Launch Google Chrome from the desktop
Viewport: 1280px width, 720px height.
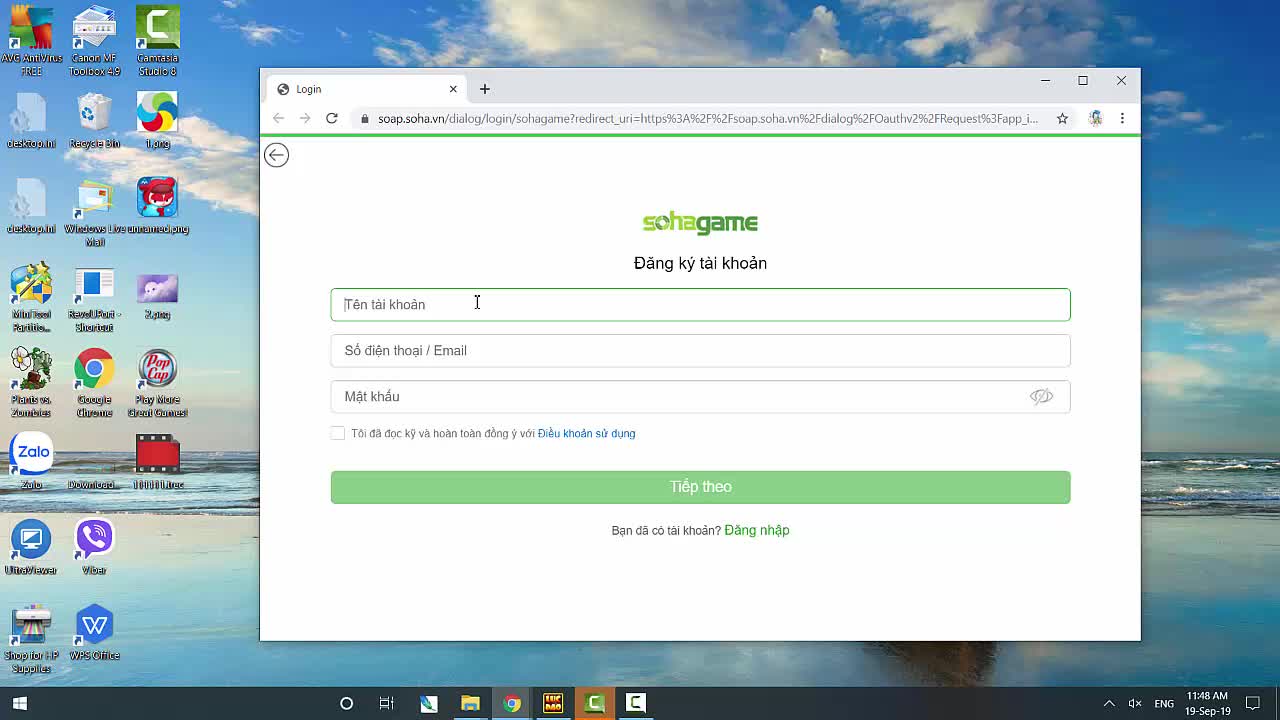click(94, 383)
